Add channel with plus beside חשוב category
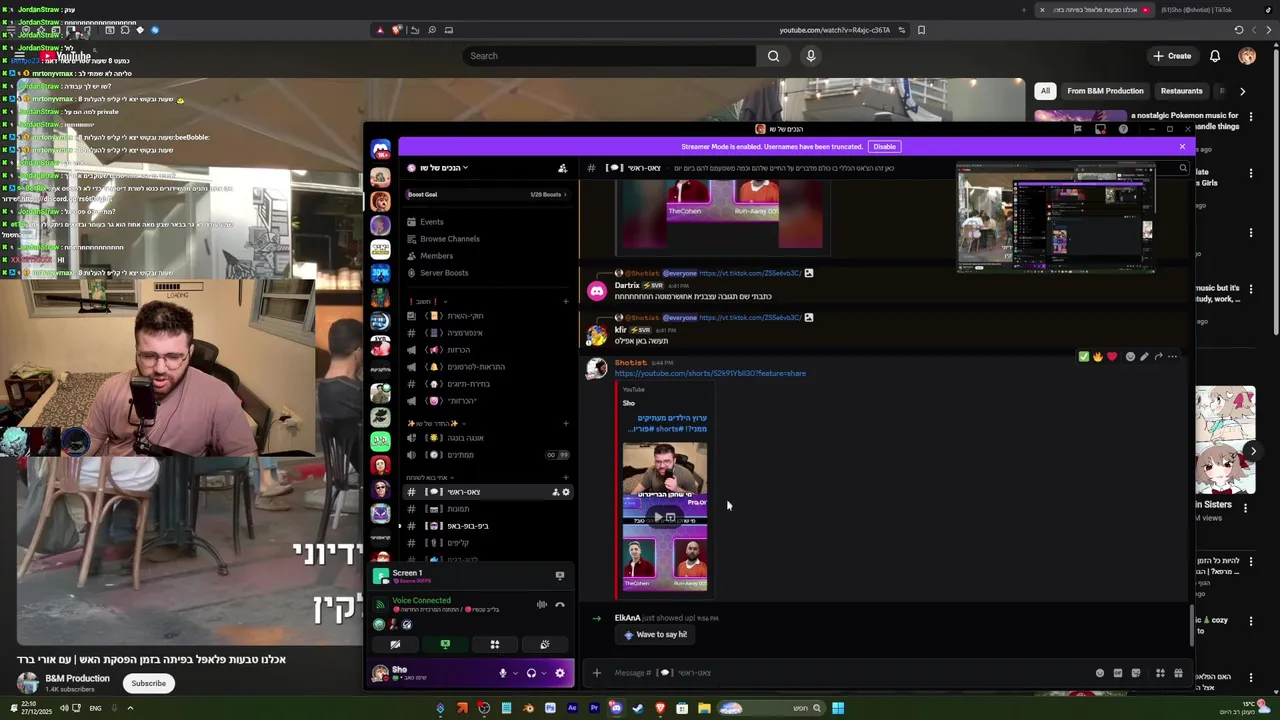Image resolution: width=1280 pixels, height=720 pixels. click(x=565, y=301)
